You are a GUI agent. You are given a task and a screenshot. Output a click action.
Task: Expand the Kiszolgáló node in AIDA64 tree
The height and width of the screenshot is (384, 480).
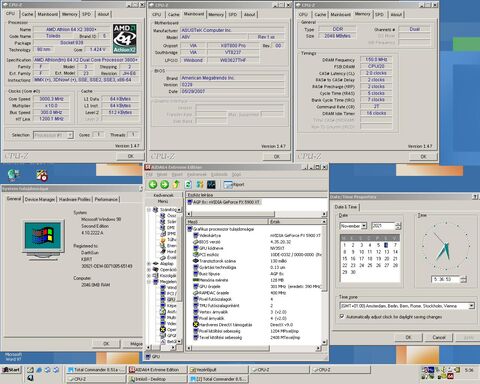tap(149, 276)
